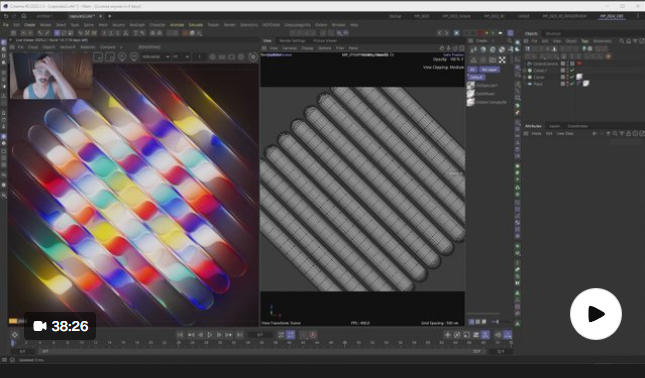The height and width of the screenshot is (378, 645).
Task: Filter materials with the All button
Action: [x=473, y=70]
